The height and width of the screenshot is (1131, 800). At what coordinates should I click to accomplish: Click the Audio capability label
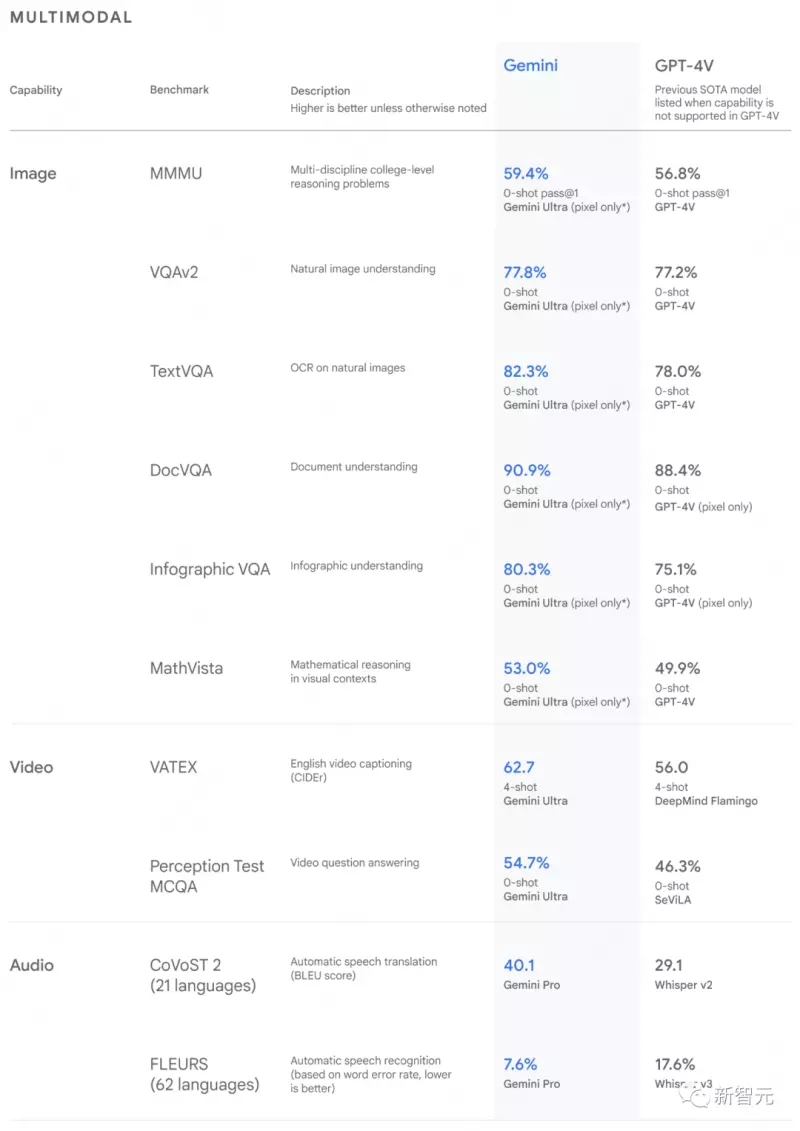(32, 964)
